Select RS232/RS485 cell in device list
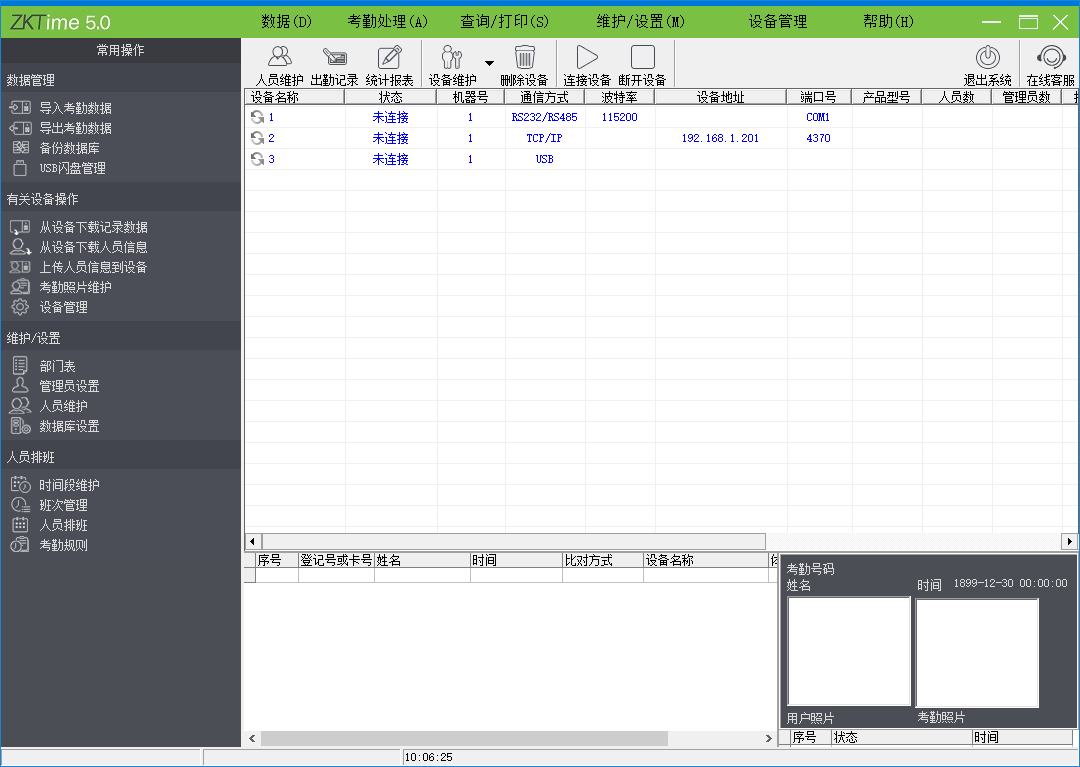Viewport: 1080px width, 767px height. [x=544, y=117]
